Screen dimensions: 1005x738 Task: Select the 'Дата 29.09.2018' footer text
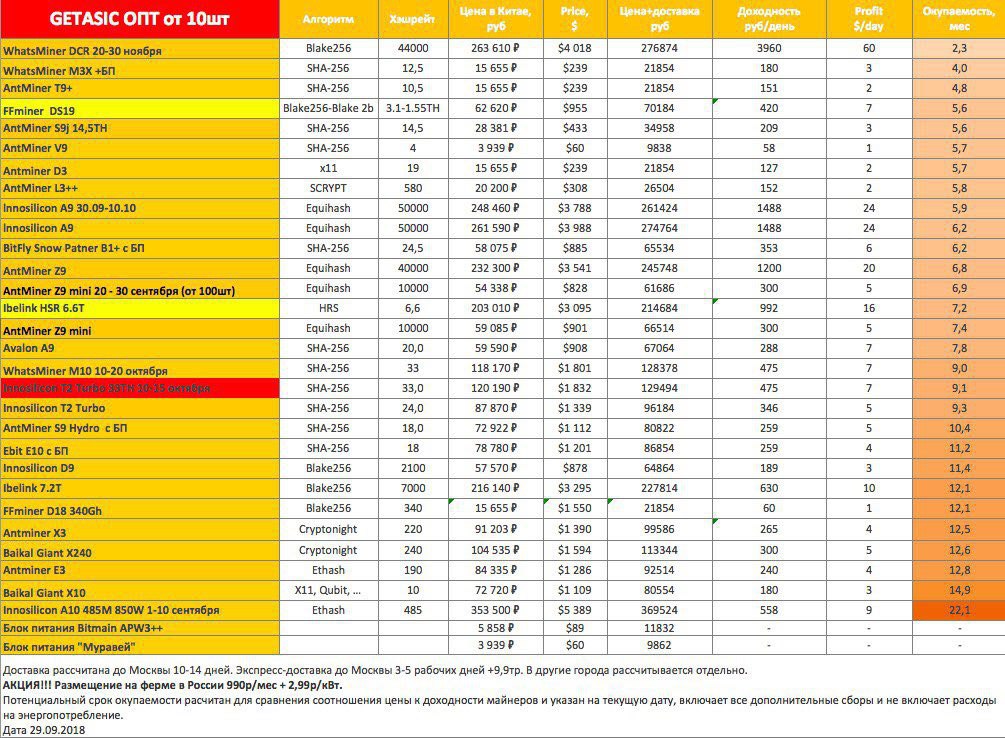tap(44, 730)
